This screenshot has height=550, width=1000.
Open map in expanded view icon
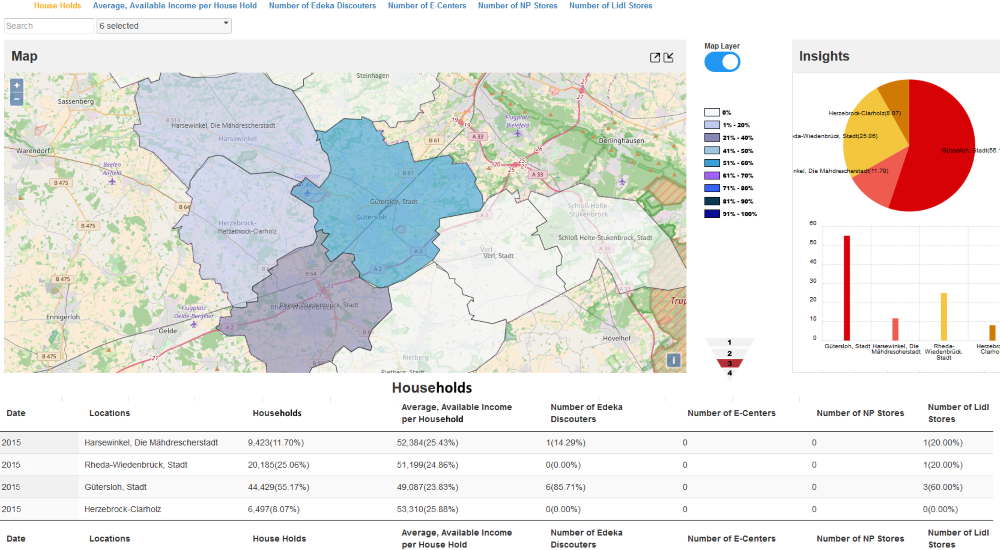tap(655, 57)
